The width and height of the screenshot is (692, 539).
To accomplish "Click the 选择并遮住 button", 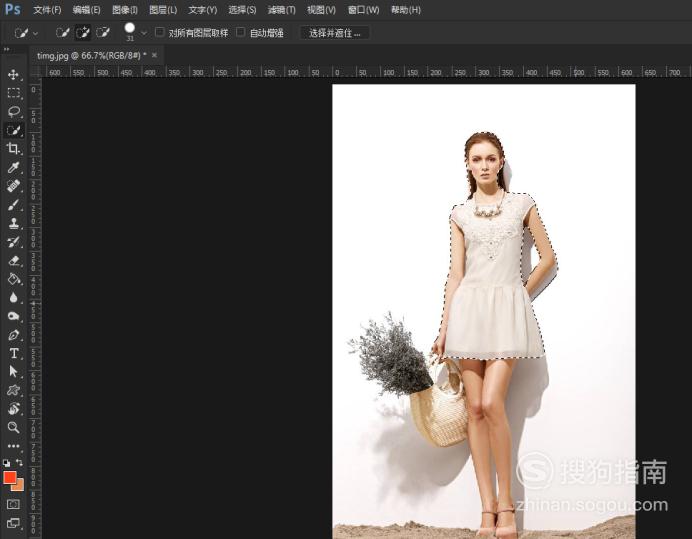I will point(335,33).
